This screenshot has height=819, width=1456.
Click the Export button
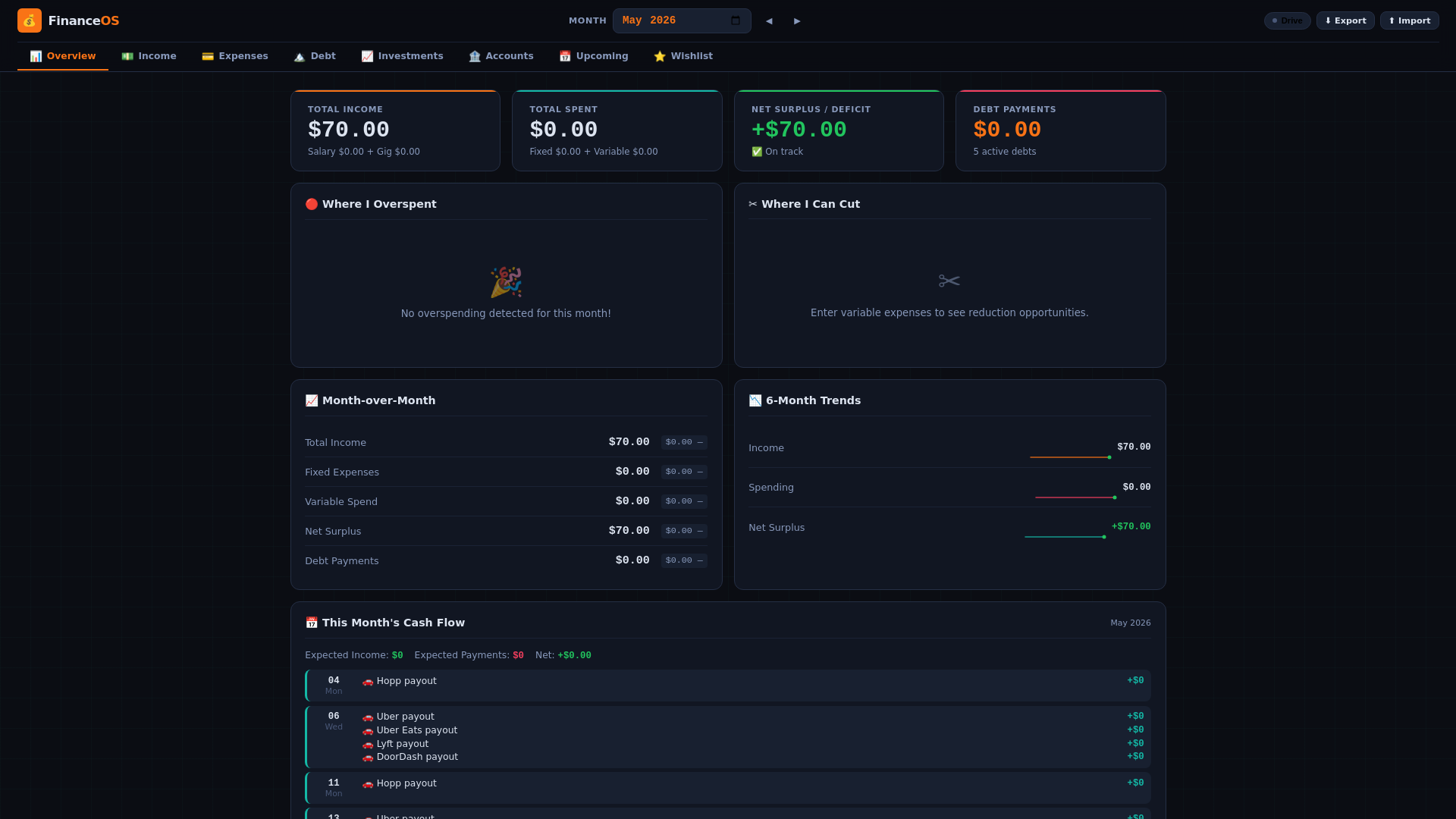[x=1345, y=20]
